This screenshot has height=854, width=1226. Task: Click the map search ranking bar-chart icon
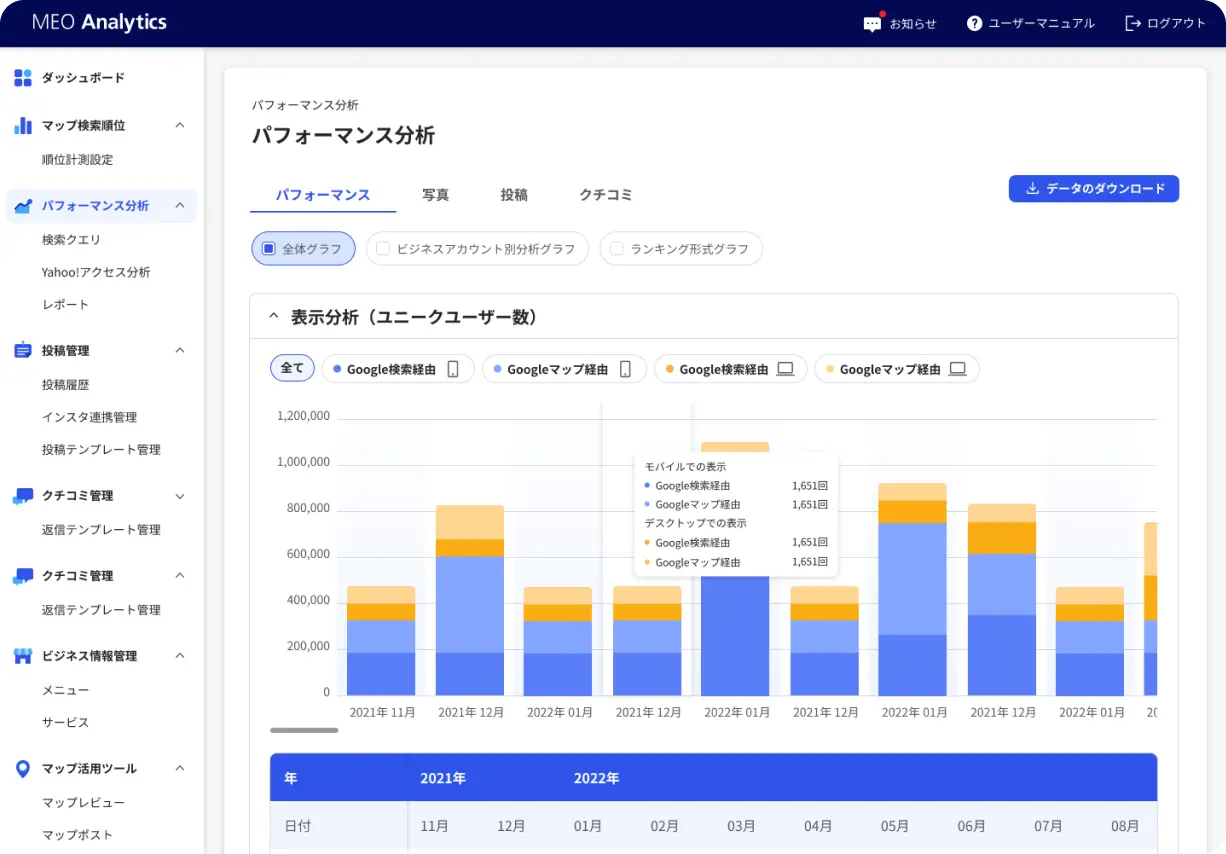tap(23, 126)
